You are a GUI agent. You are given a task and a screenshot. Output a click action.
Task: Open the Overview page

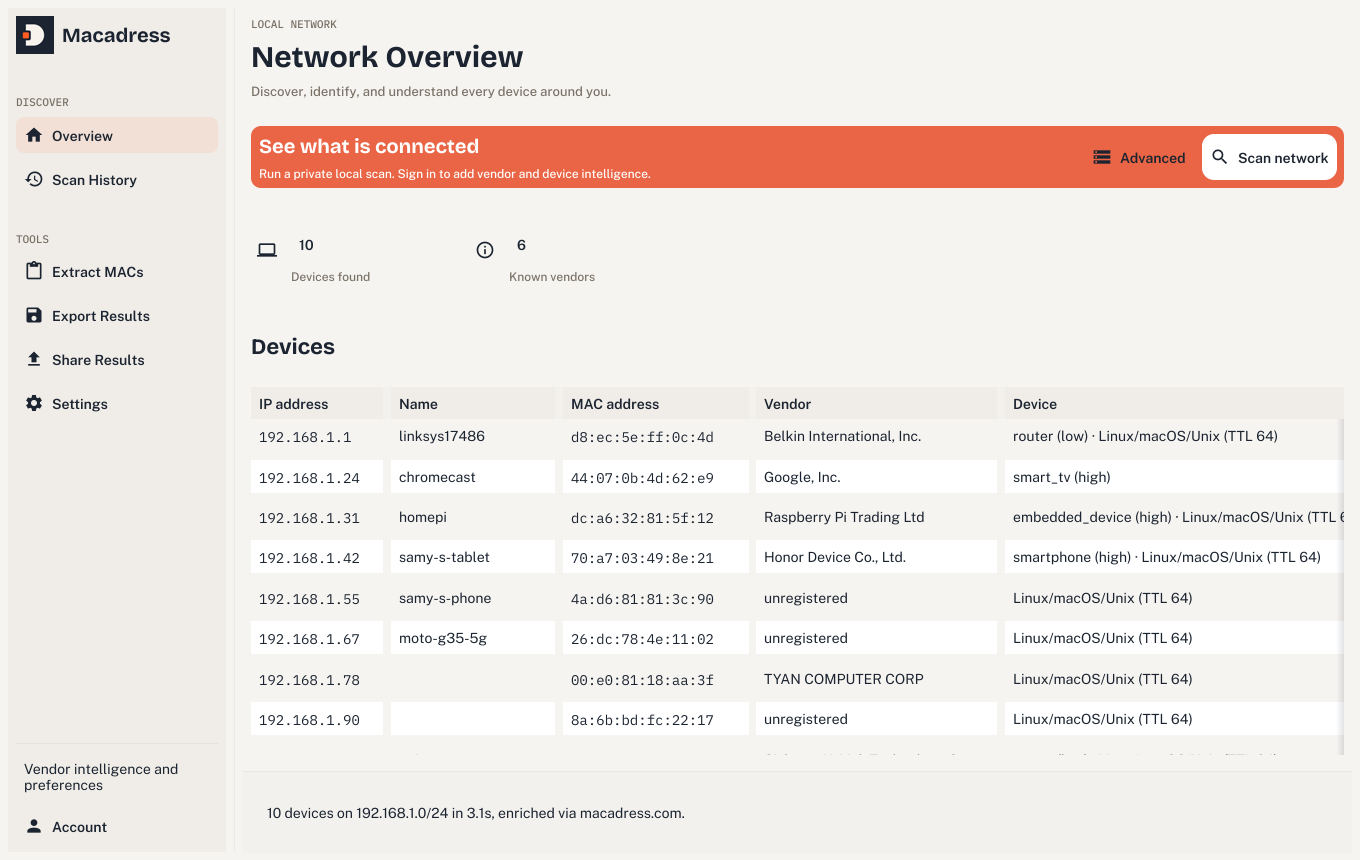[x=117, y=136]
